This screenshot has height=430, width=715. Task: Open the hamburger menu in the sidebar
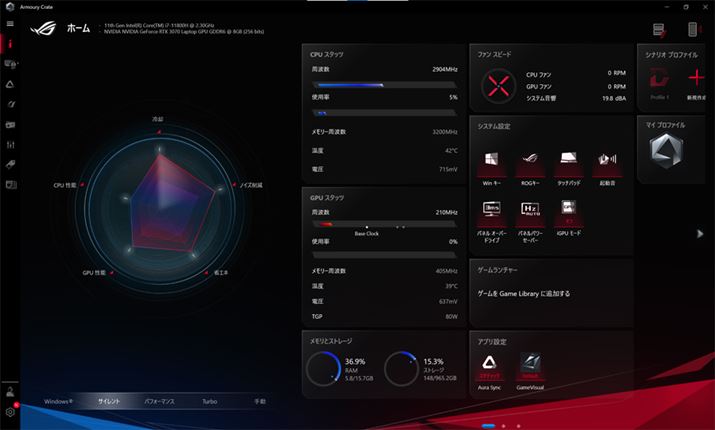click(x=10, y=23)
